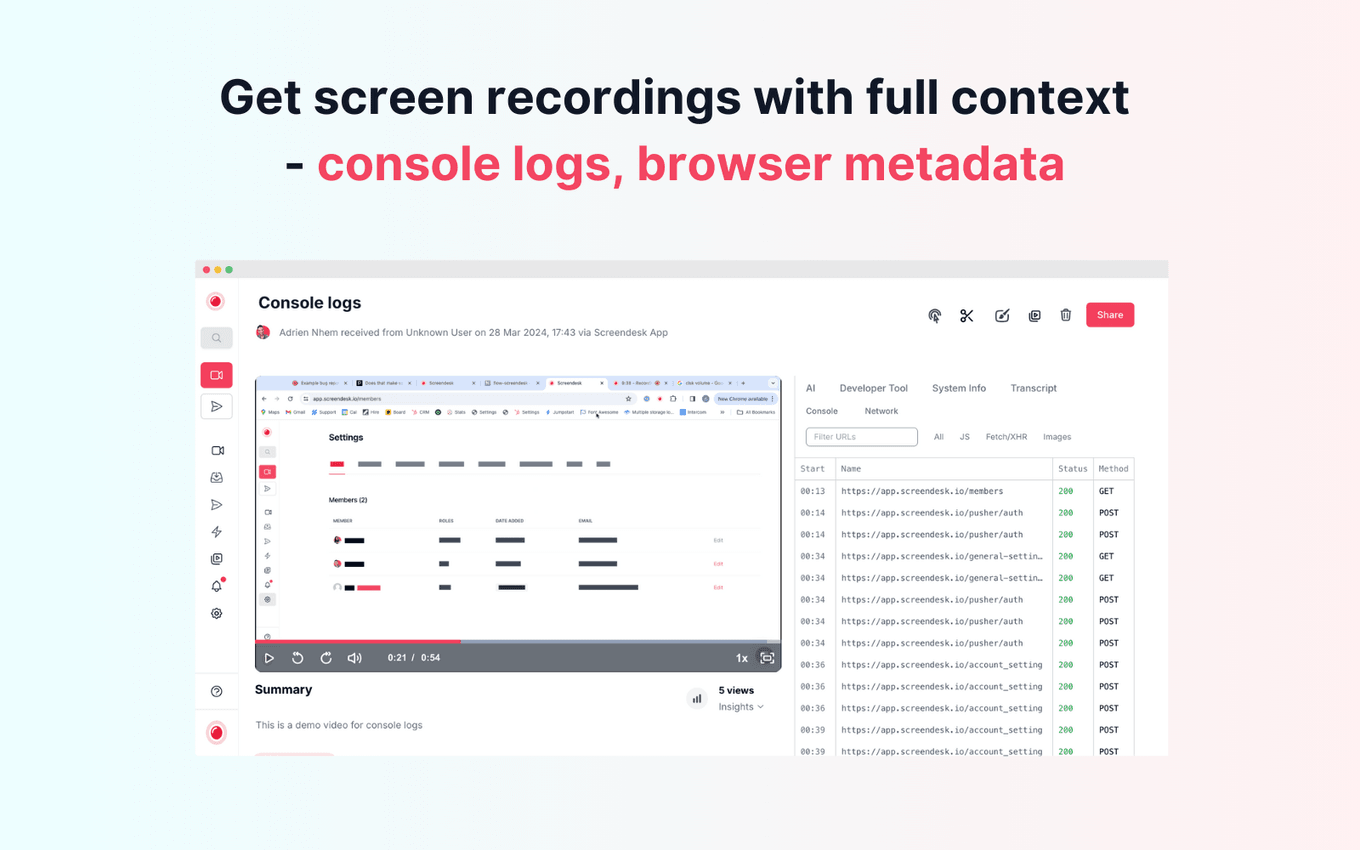The width and height of the screenshot is (1360, 850).
Task: Click the bar chart insights icon
Action: (x=697, y=699)
